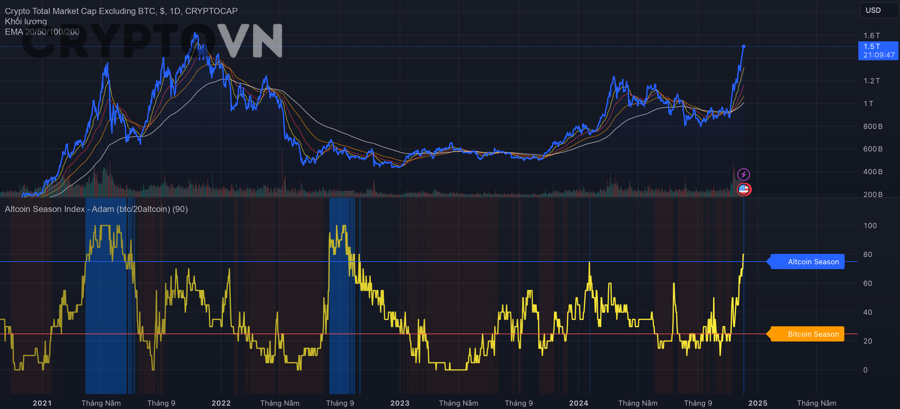Click the 2024 label on the time axis
The width and height of the screenshot is (900, 409).
click(x=580, y=403)
